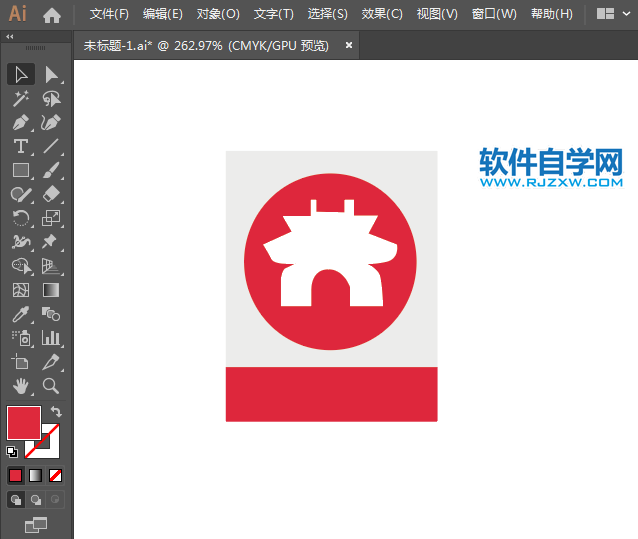Select the Symbol Sprayer tool

click(21, 338)
